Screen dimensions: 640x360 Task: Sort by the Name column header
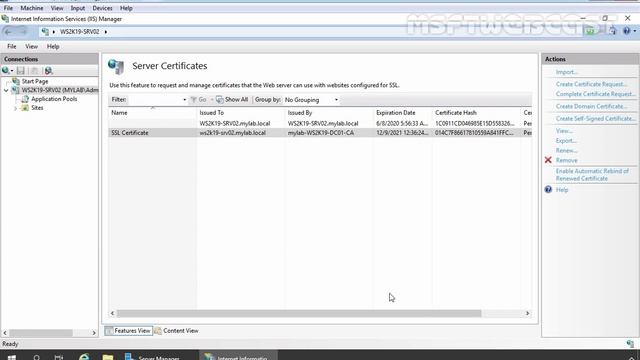(152, 113)
